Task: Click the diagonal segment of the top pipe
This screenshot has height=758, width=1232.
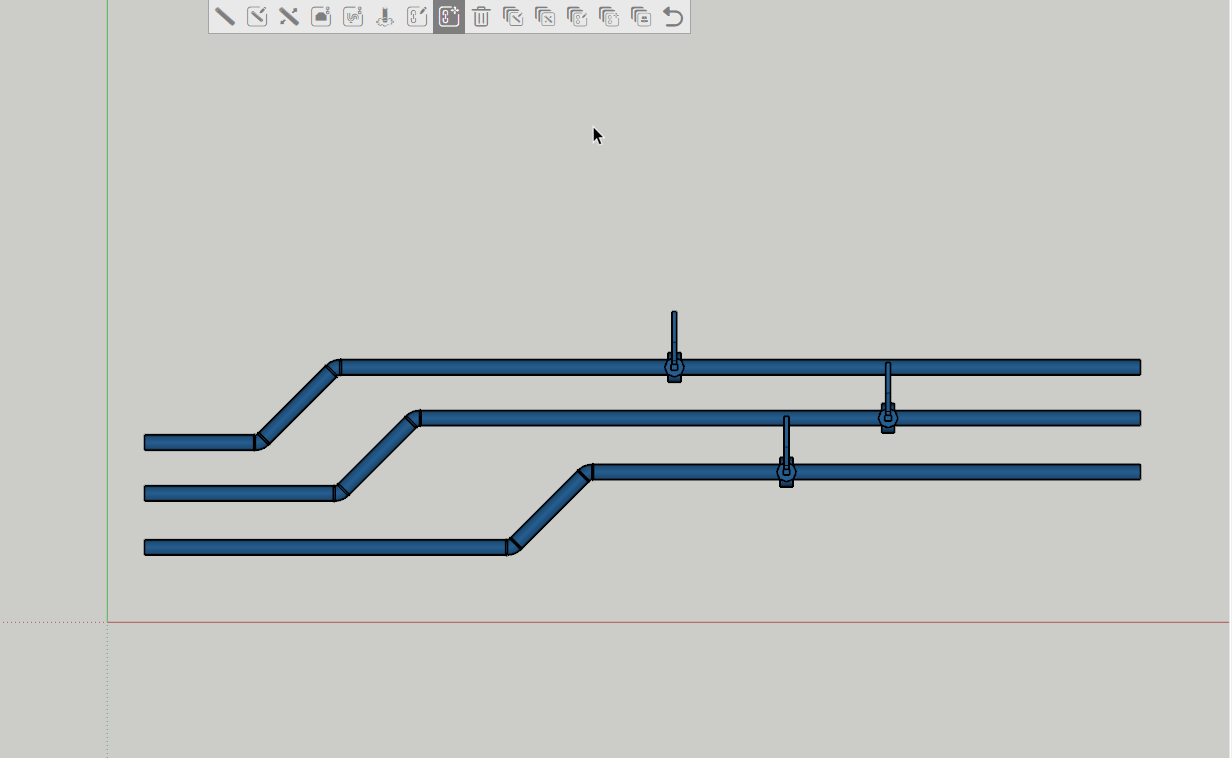Action: (x=296, y=404)
